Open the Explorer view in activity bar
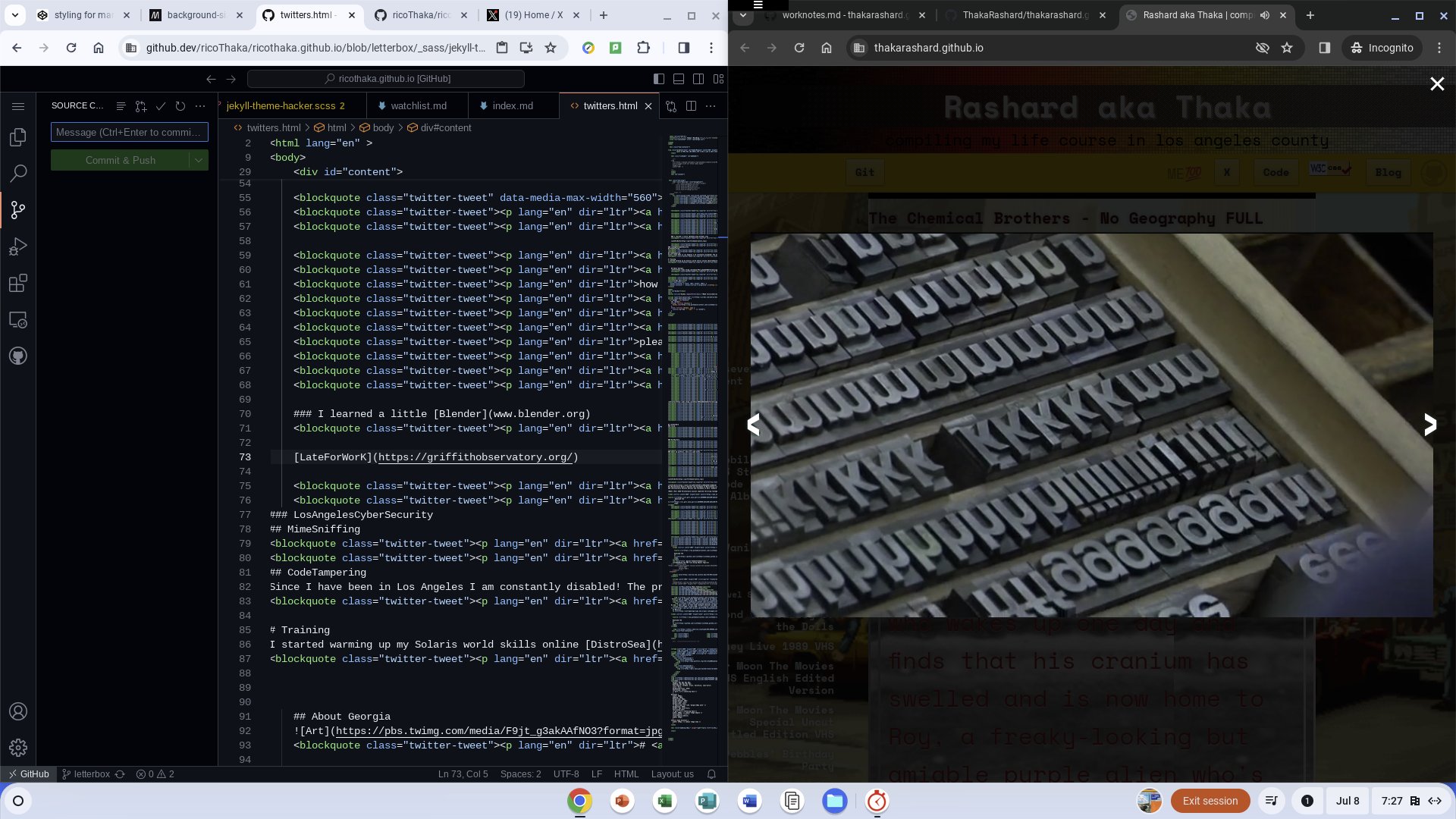This screenshot has height=819, width=1456. (18, 137)
